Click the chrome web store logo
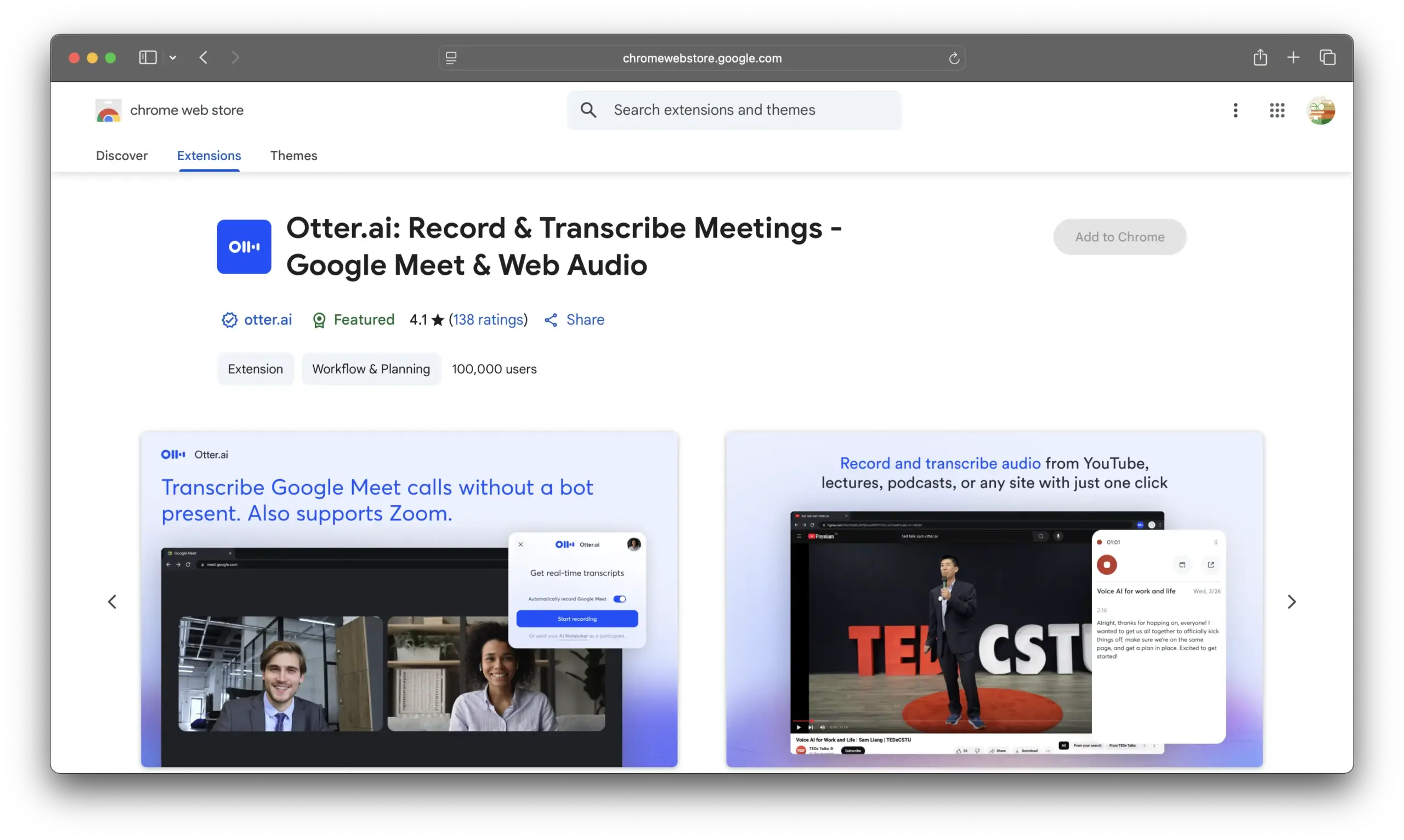 coord(108,110)
